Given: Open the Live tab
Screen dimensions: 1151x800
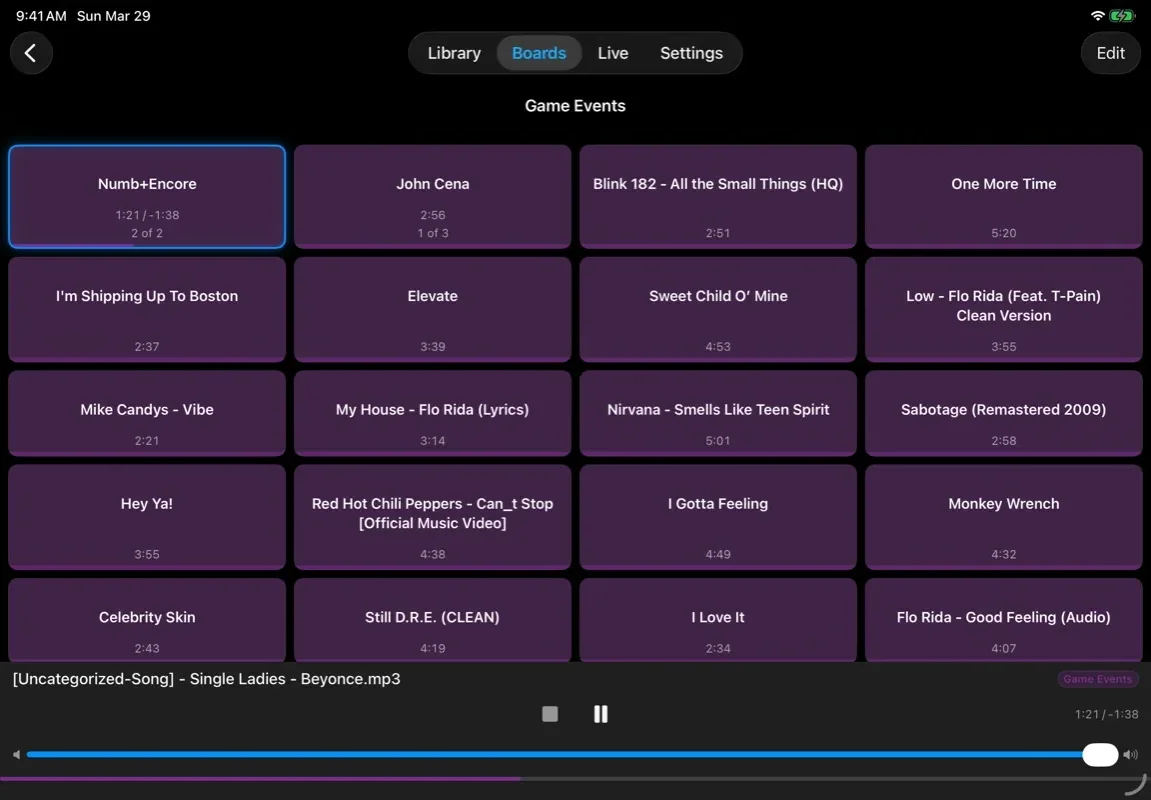Looking at the screenshot, I should 613,52.
